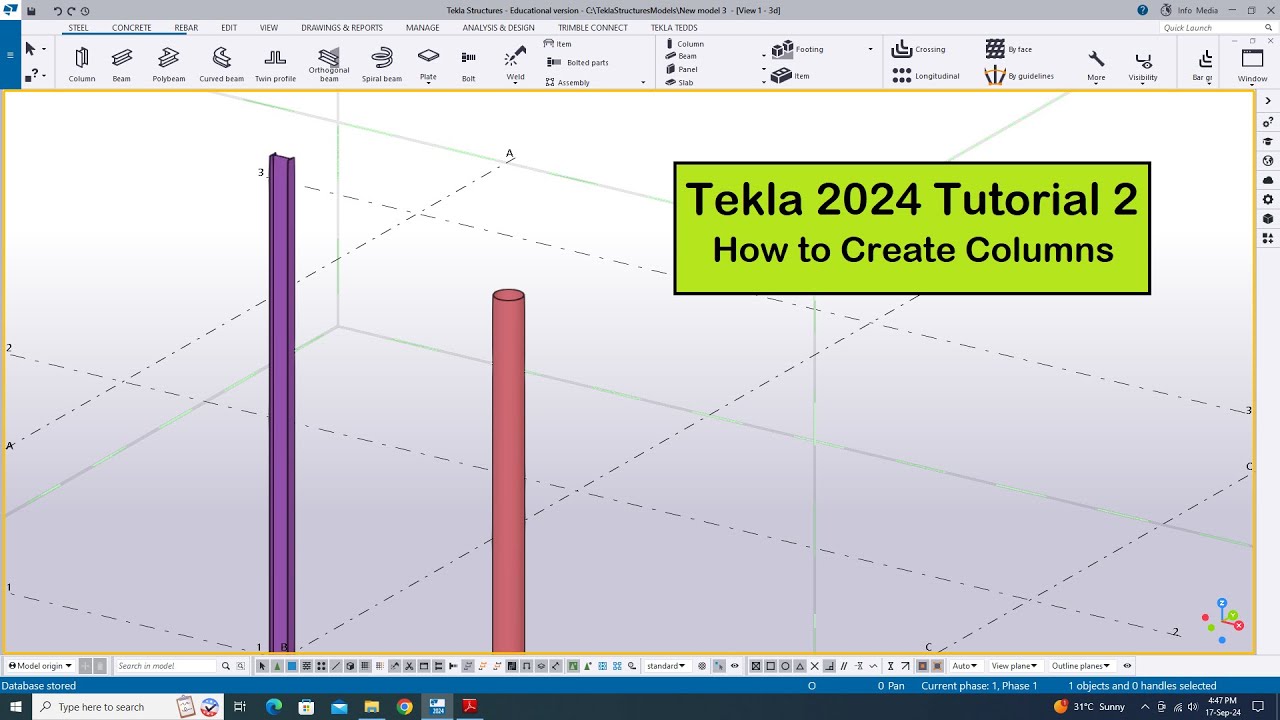Switch to the STEEL ribbon tab

coord(79,28)
